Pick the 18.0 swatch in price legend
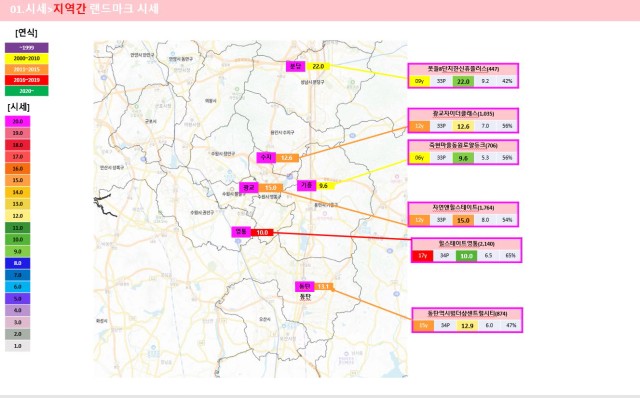 (x=18, y=145)
